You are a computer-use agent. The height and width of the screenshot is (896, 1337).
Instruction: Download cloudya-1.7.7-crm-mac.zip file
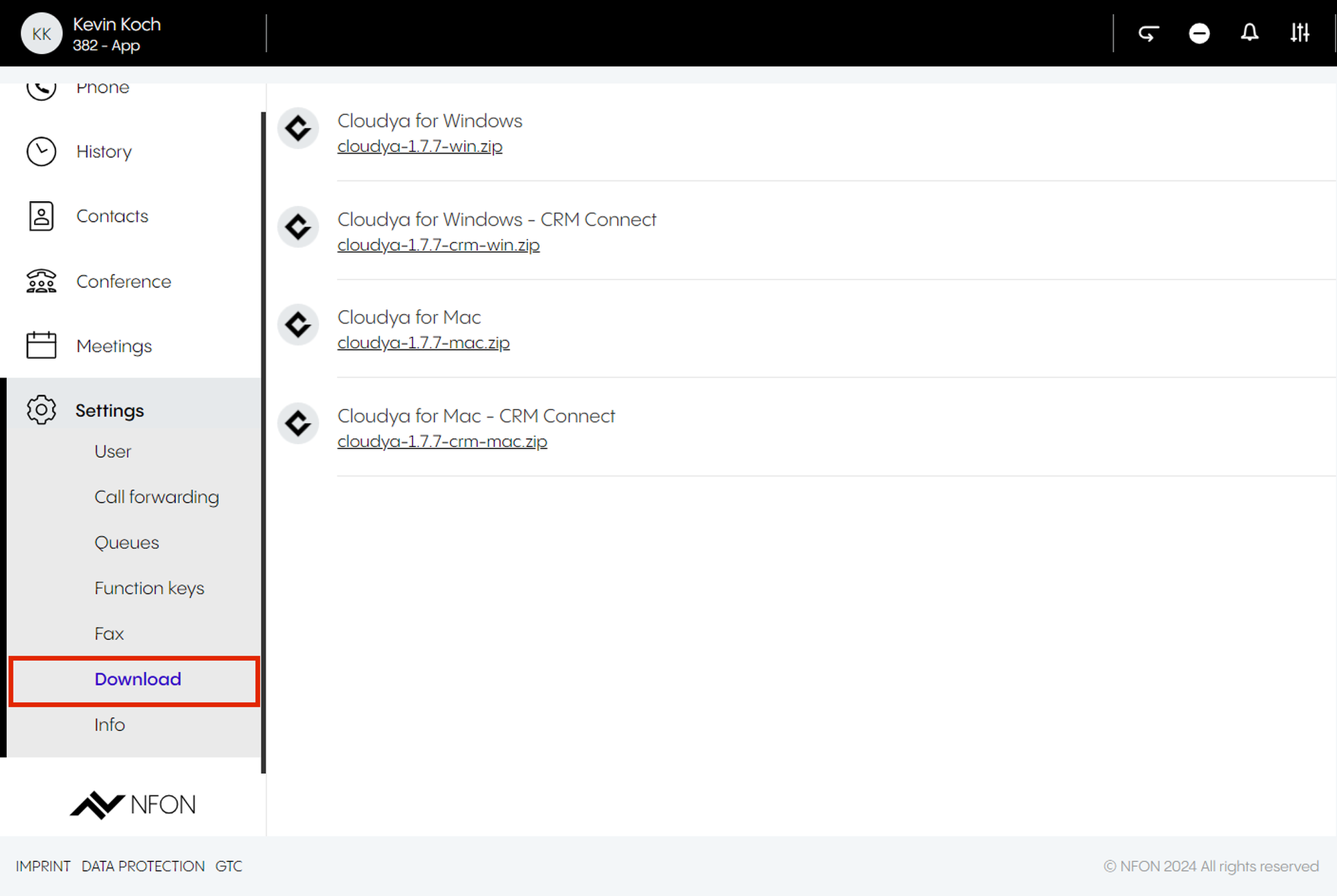pyautogui.click(x=442, y=442)
